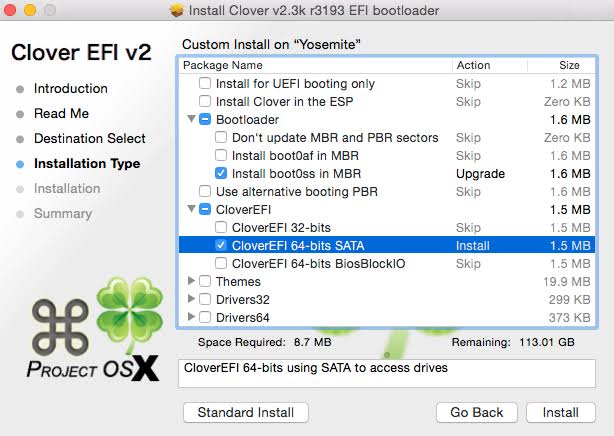
Task: Select the Destination Select step
Action: [90, 139]
